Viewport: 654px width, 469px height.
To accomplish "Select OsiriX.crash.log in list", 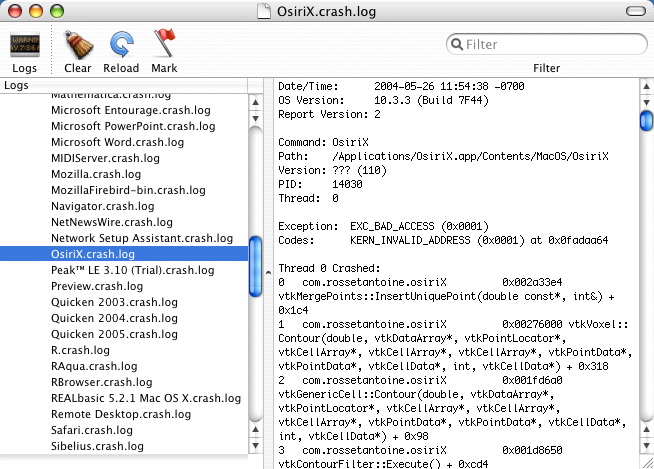I will (x=124, y=254).
